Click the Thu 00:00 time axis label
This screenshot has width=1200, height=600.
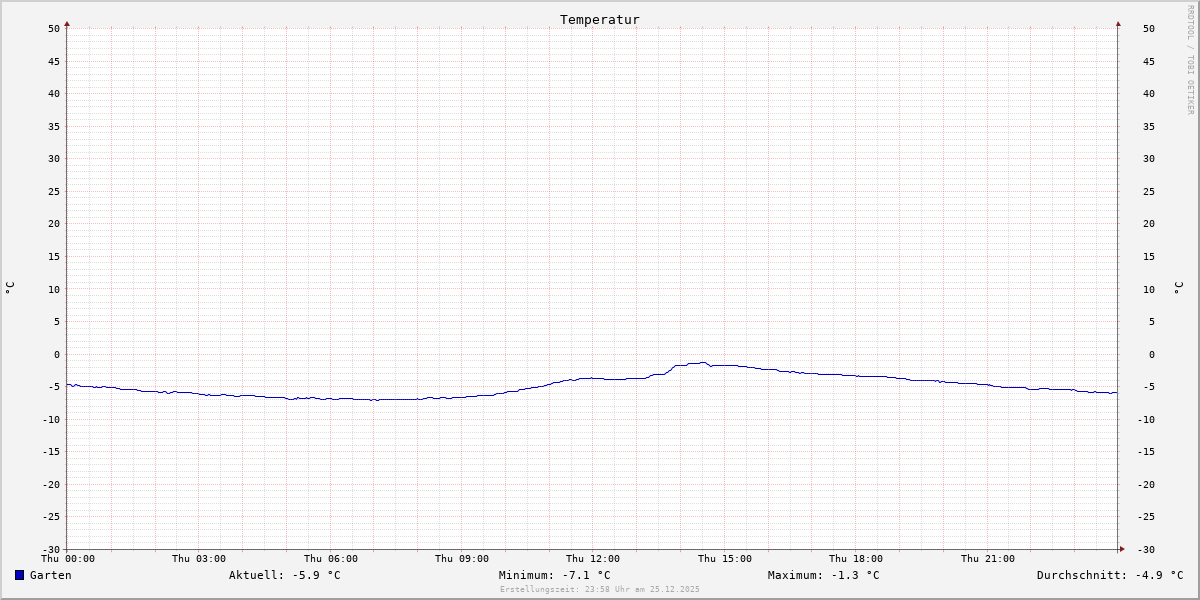pyautogui.click(x=68, y=559)
